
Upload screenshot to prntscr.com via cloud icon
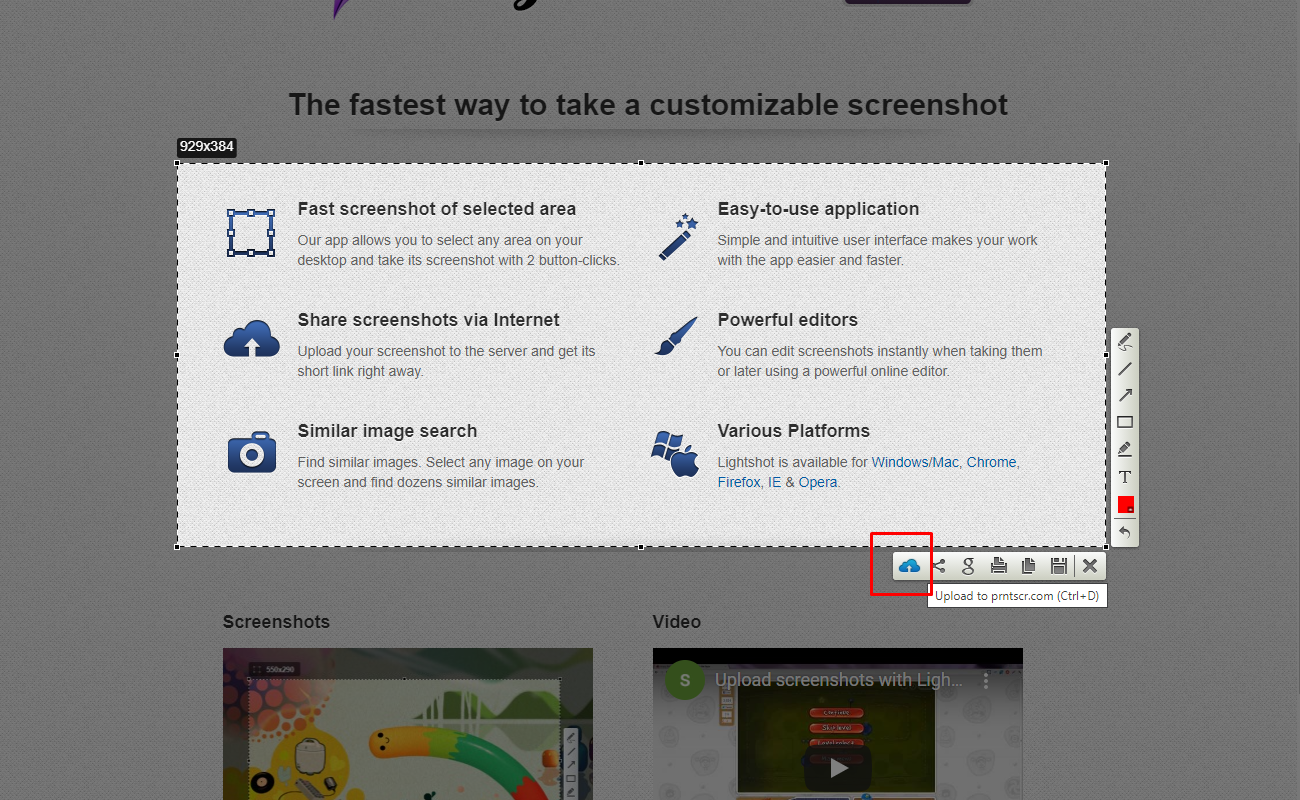[x=909, y=566]
